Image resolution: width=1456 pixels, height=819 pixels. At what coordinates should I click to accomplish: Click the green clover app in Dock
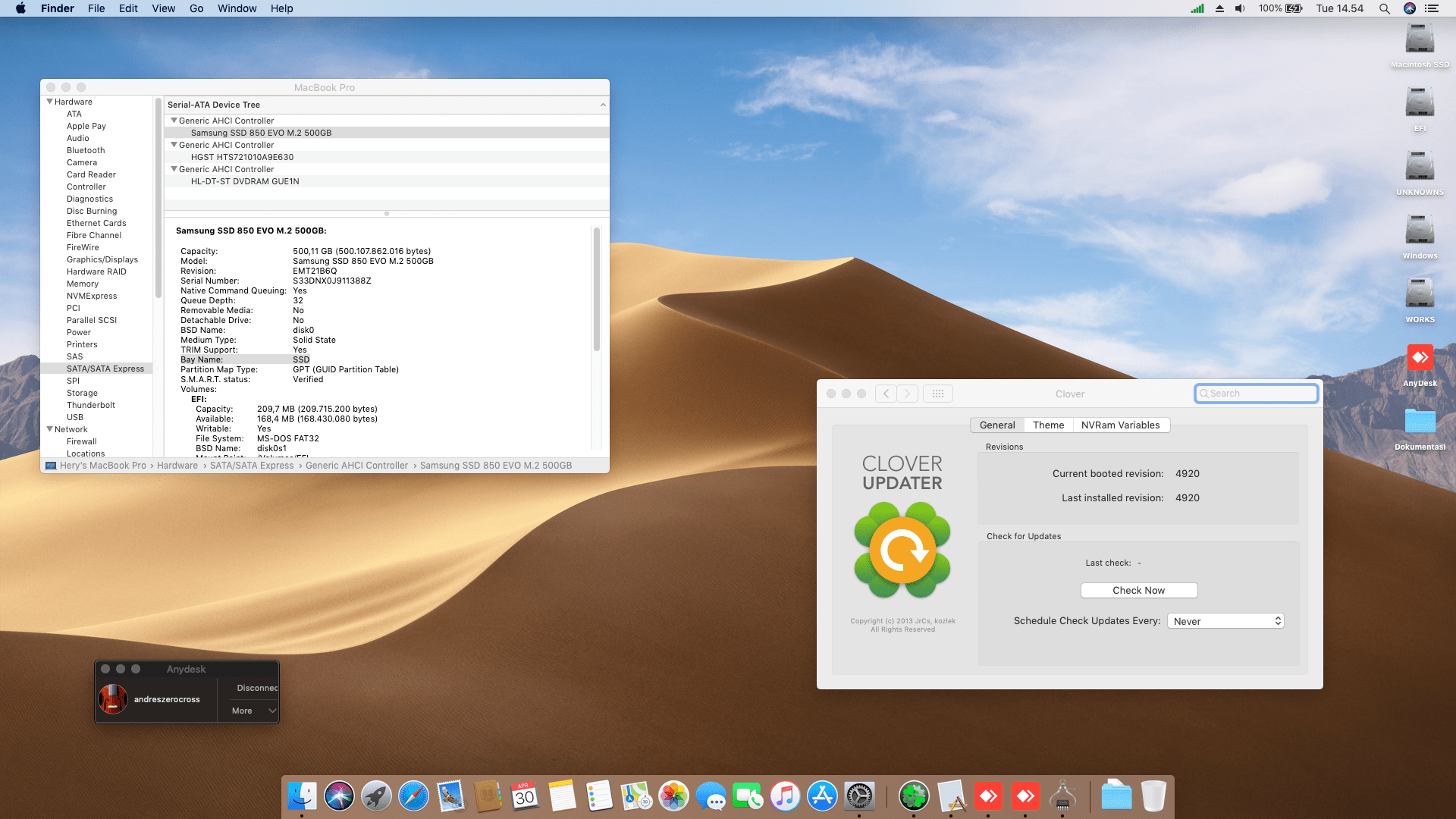pos(914,796)
